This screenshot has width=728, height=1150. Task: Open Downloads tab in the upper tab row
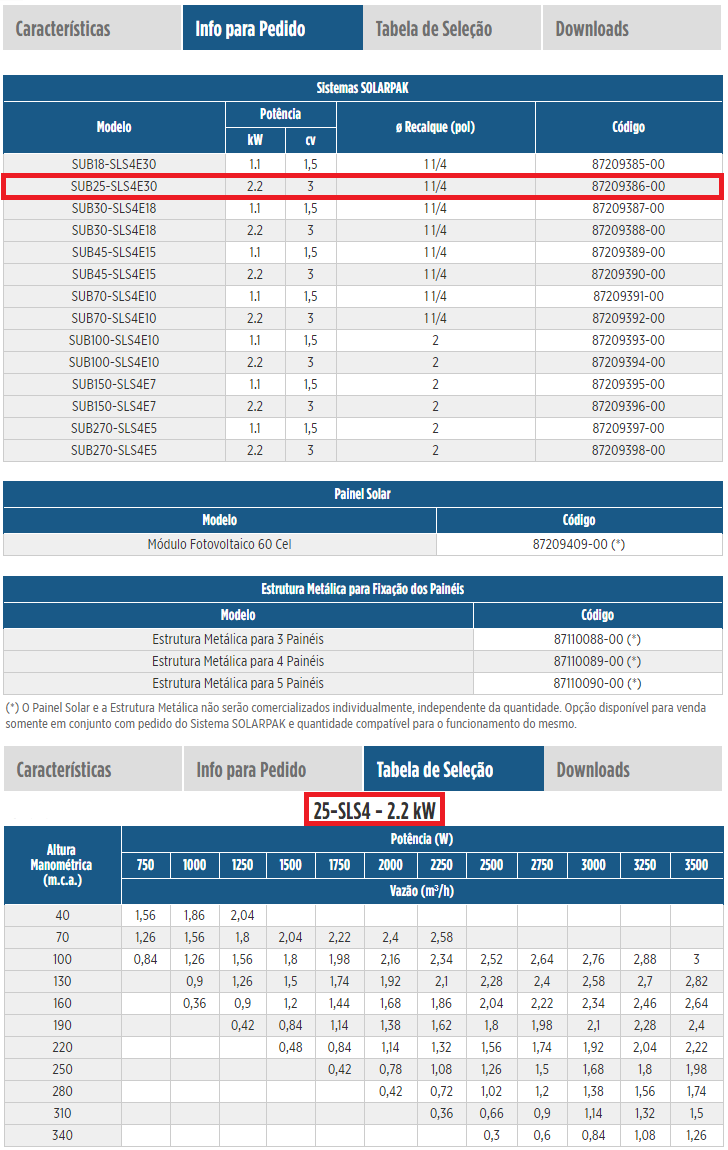pyautogui.click(x=632, y=28)
